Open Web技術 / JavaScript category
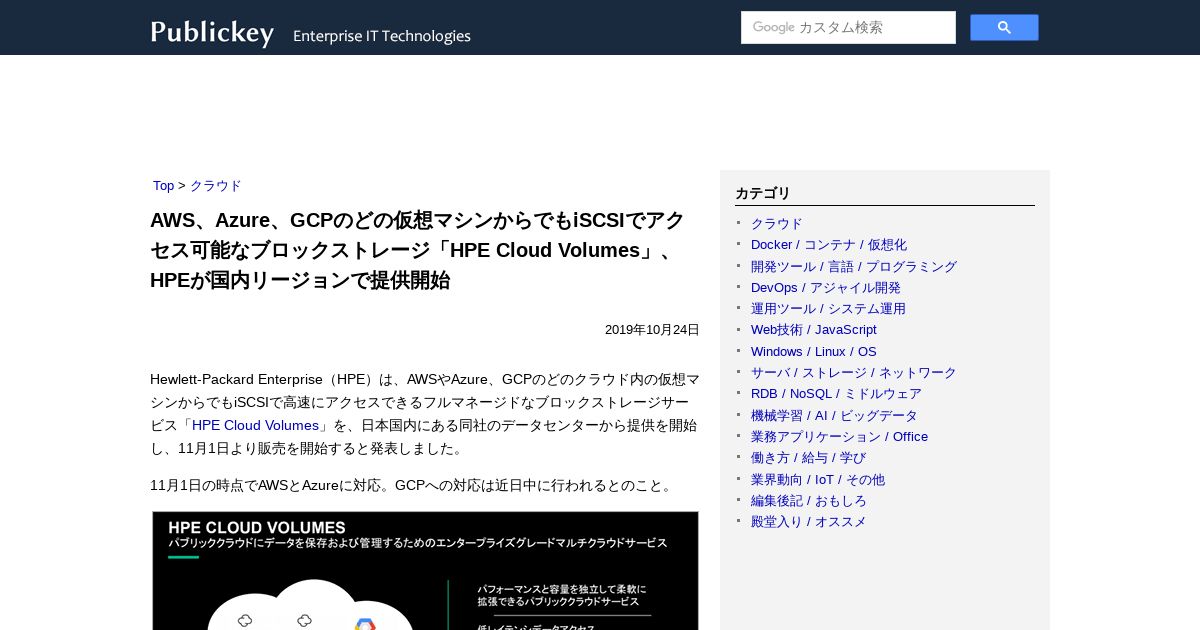 tap(814, 330)
